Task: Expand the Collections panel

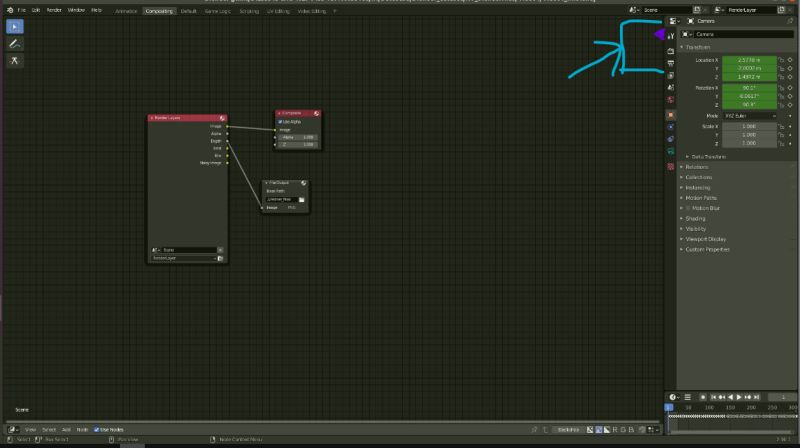Action: (698, 177)
